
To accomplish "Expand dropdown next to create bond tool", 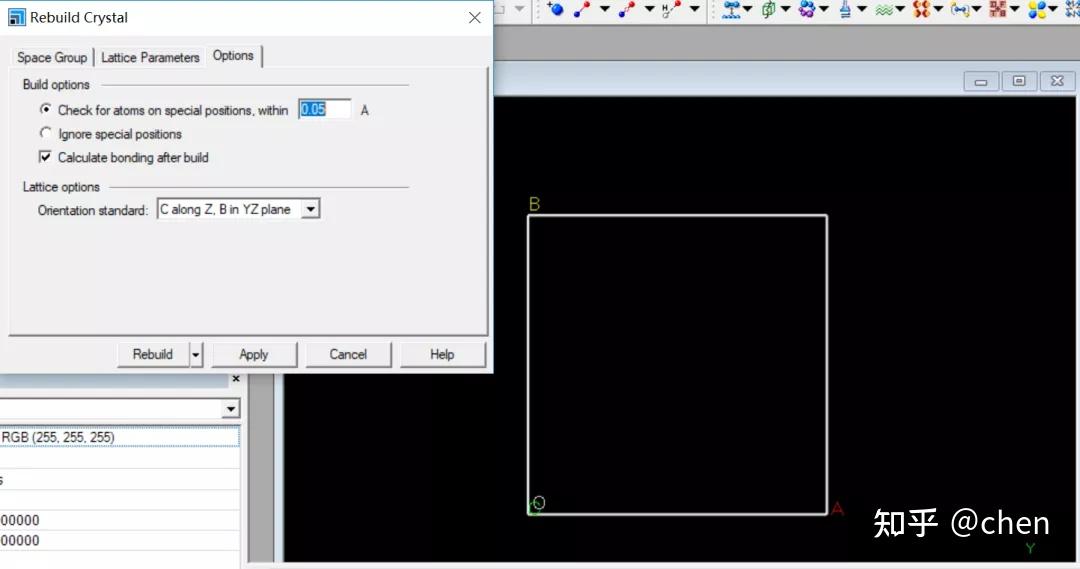I will click(x=605, y=9).
